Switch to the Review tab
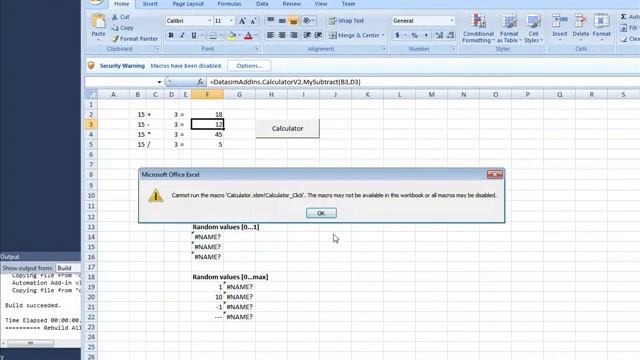Image resolution: width=640 pixels, height=360 pixels. [291, 4]
